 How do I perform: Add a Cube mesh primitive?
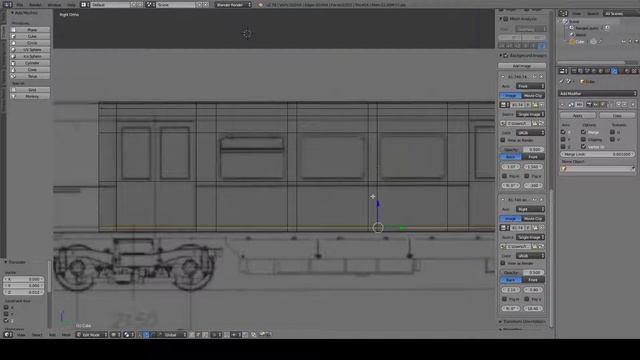point(30,36)
